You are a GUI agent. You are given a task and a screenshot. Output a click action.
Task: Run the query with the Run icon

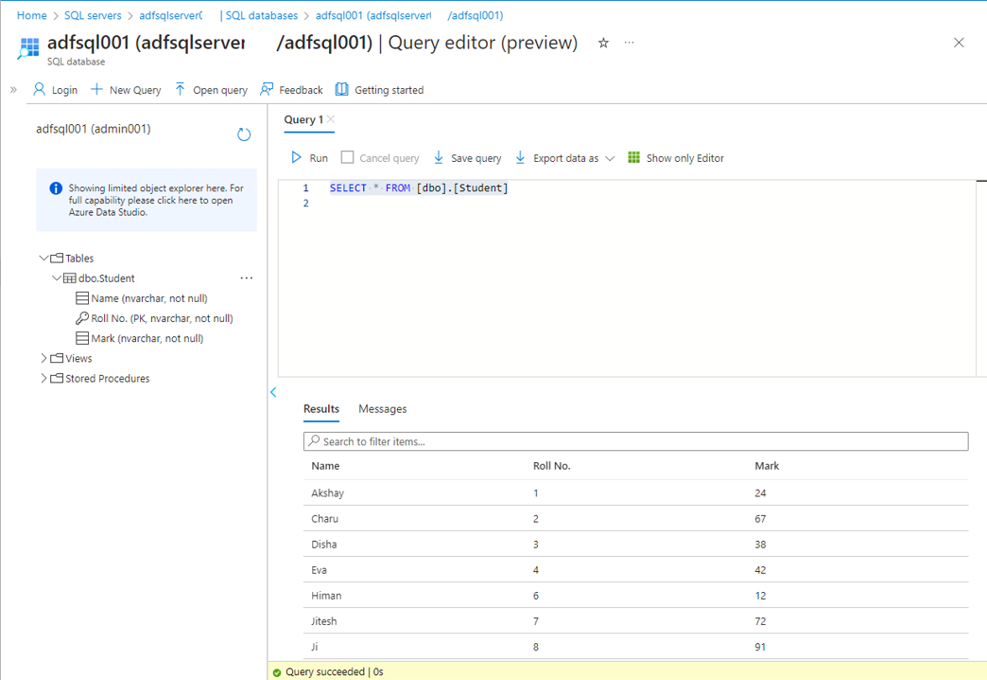[x=296, y=158]
